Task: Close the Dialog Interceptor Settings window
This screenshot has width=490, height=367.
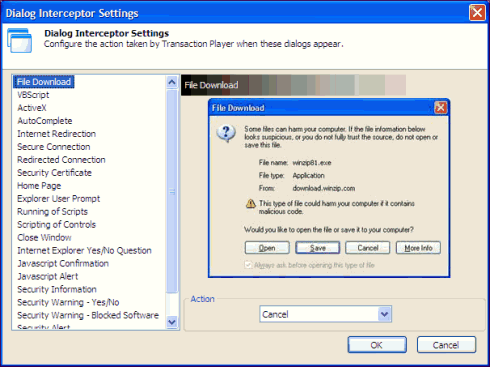Action: 477,13
